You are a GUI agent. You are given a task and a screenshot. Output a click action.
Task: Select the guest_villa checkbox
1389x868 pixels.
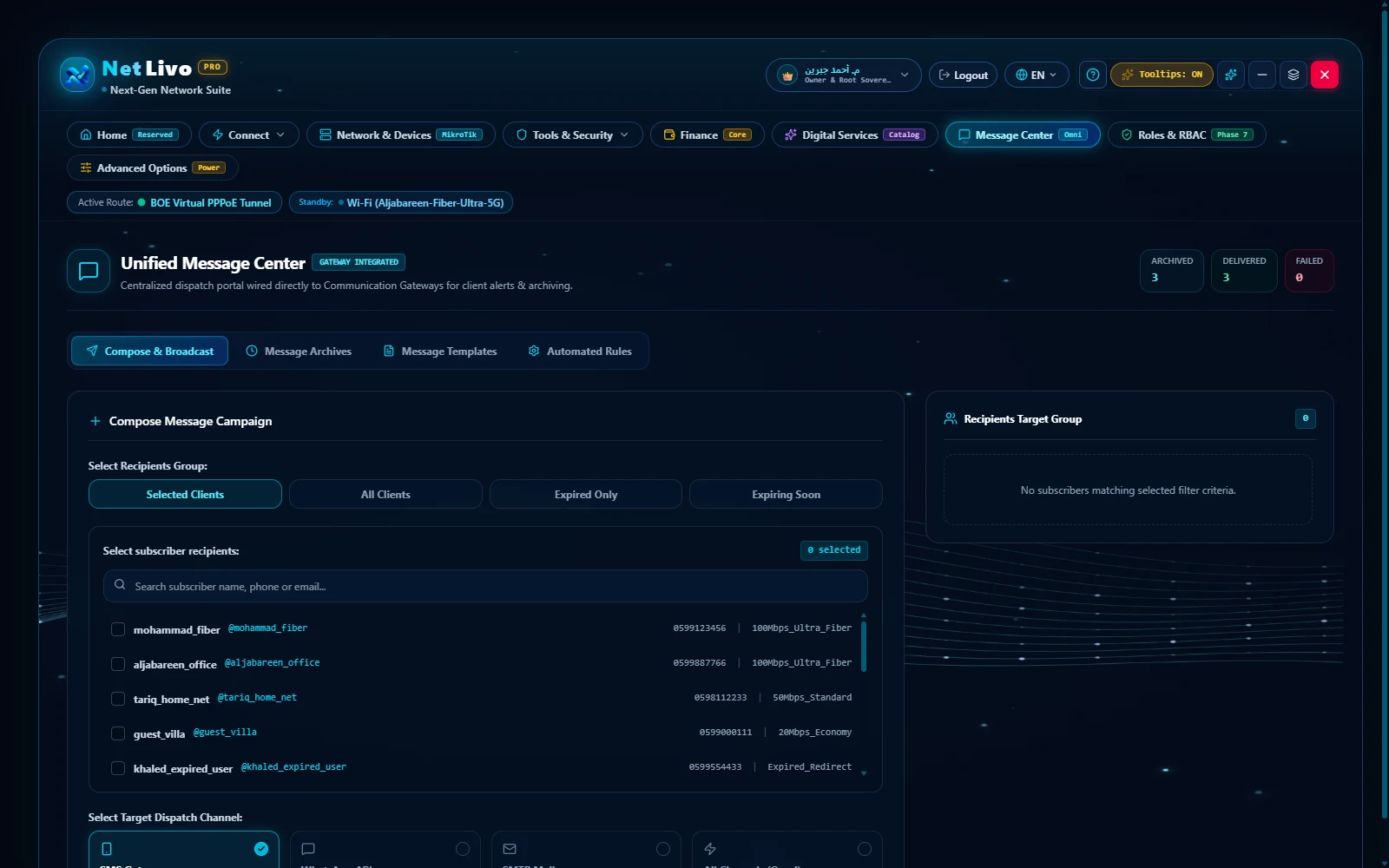pyautogui.click(x=118, y=733)
